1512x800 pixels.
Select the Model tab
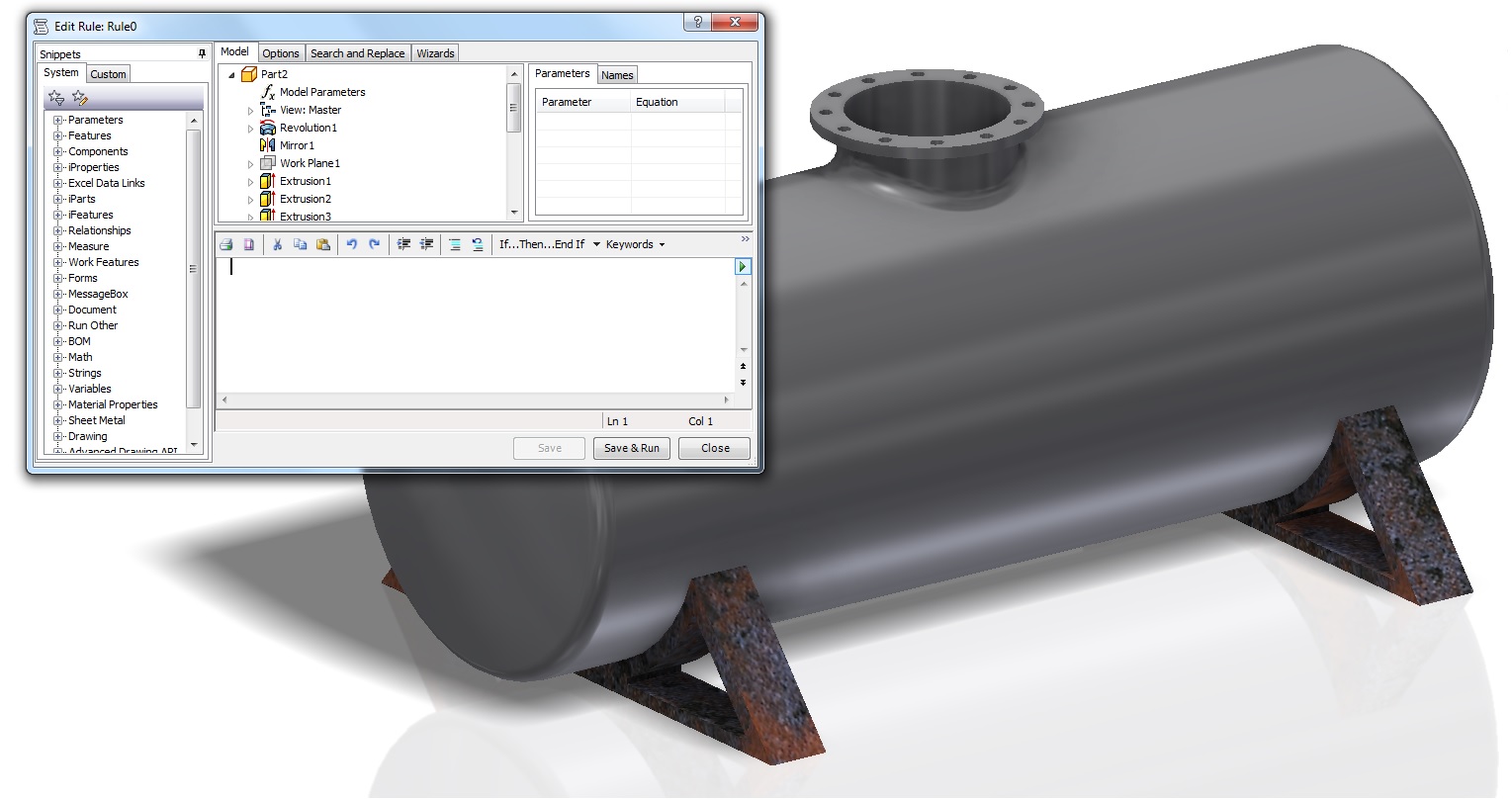coord(235,51)
